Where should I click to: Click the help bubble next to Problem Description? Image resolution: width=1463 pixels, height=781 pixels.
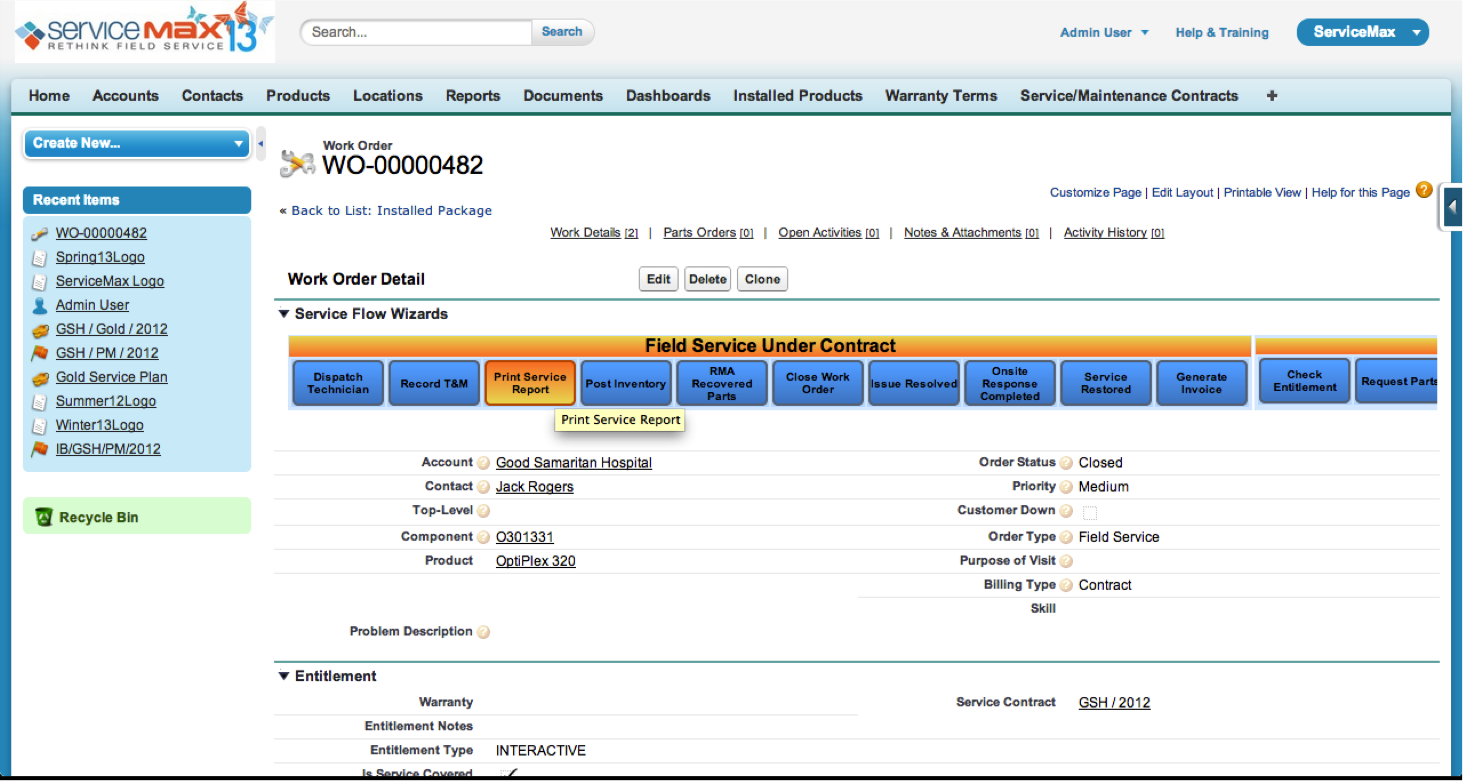484,632
